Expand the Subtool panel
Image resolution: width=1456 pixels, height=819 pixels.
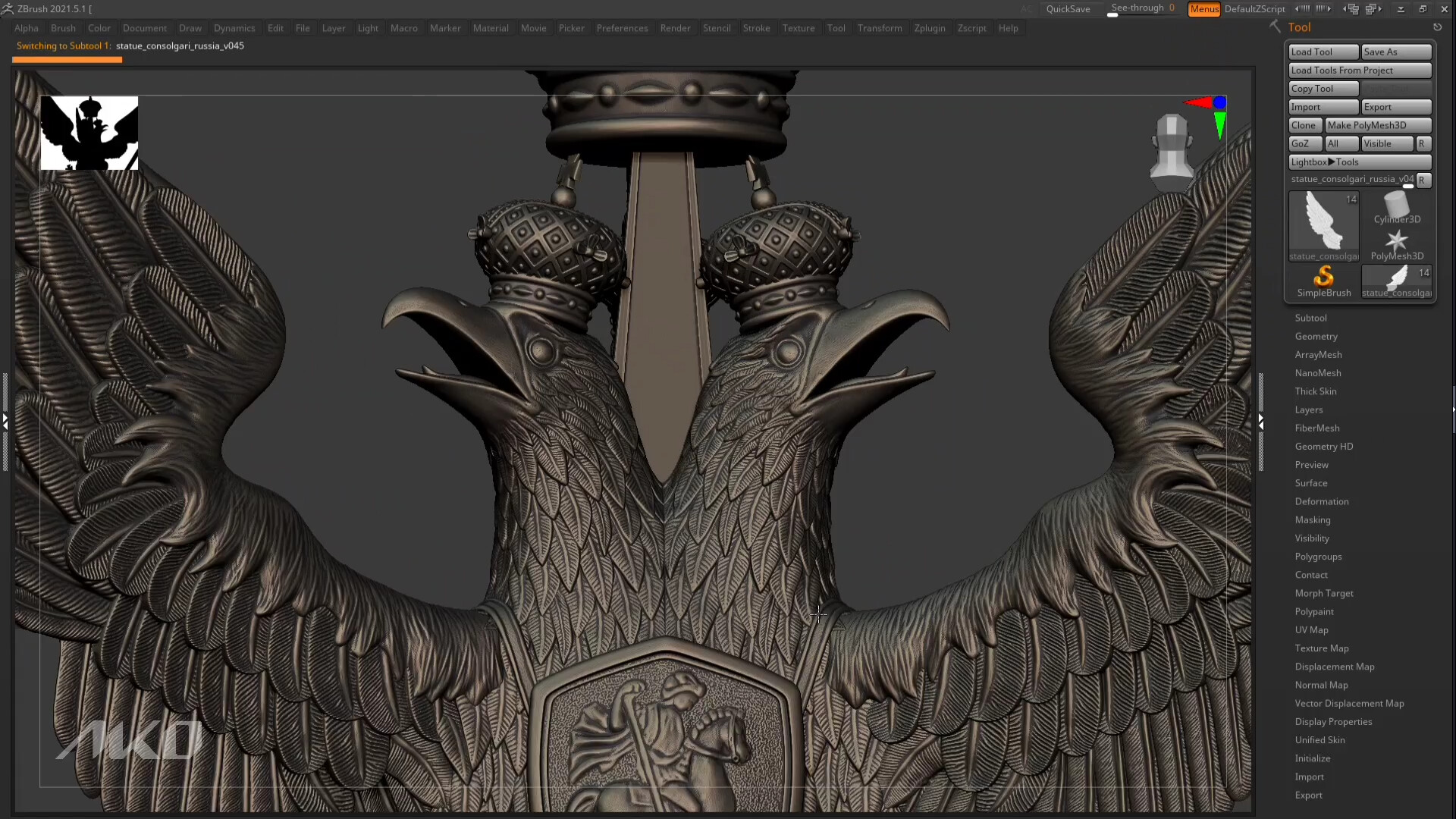(1310, 317)
